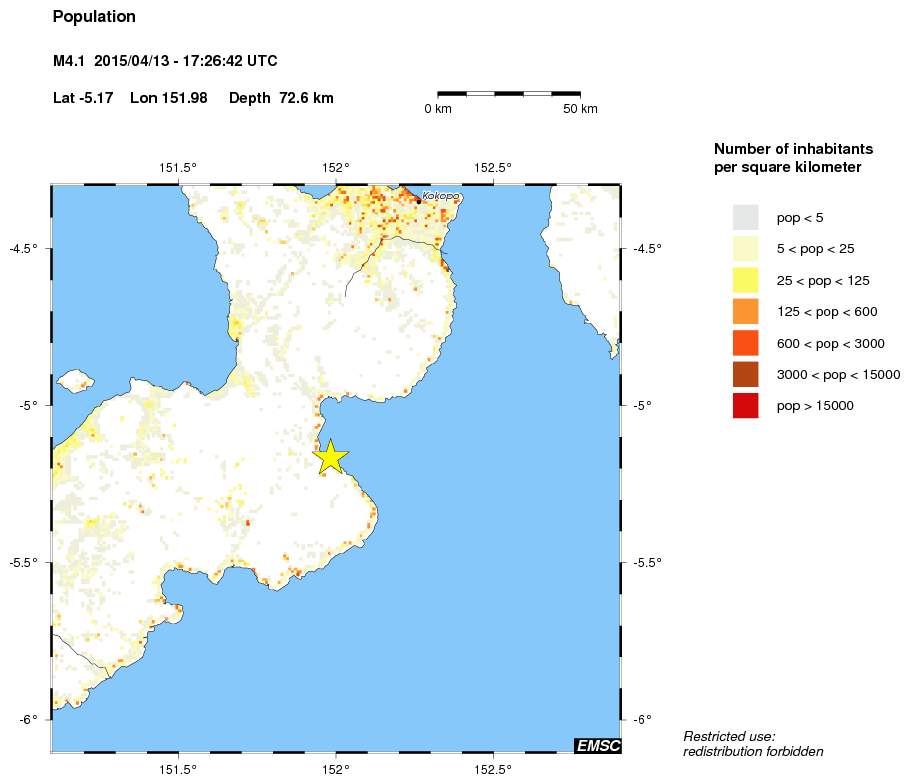Click the yellow star epicenter marker
Screen dimensions: 910x784
(x=330, y=456)
